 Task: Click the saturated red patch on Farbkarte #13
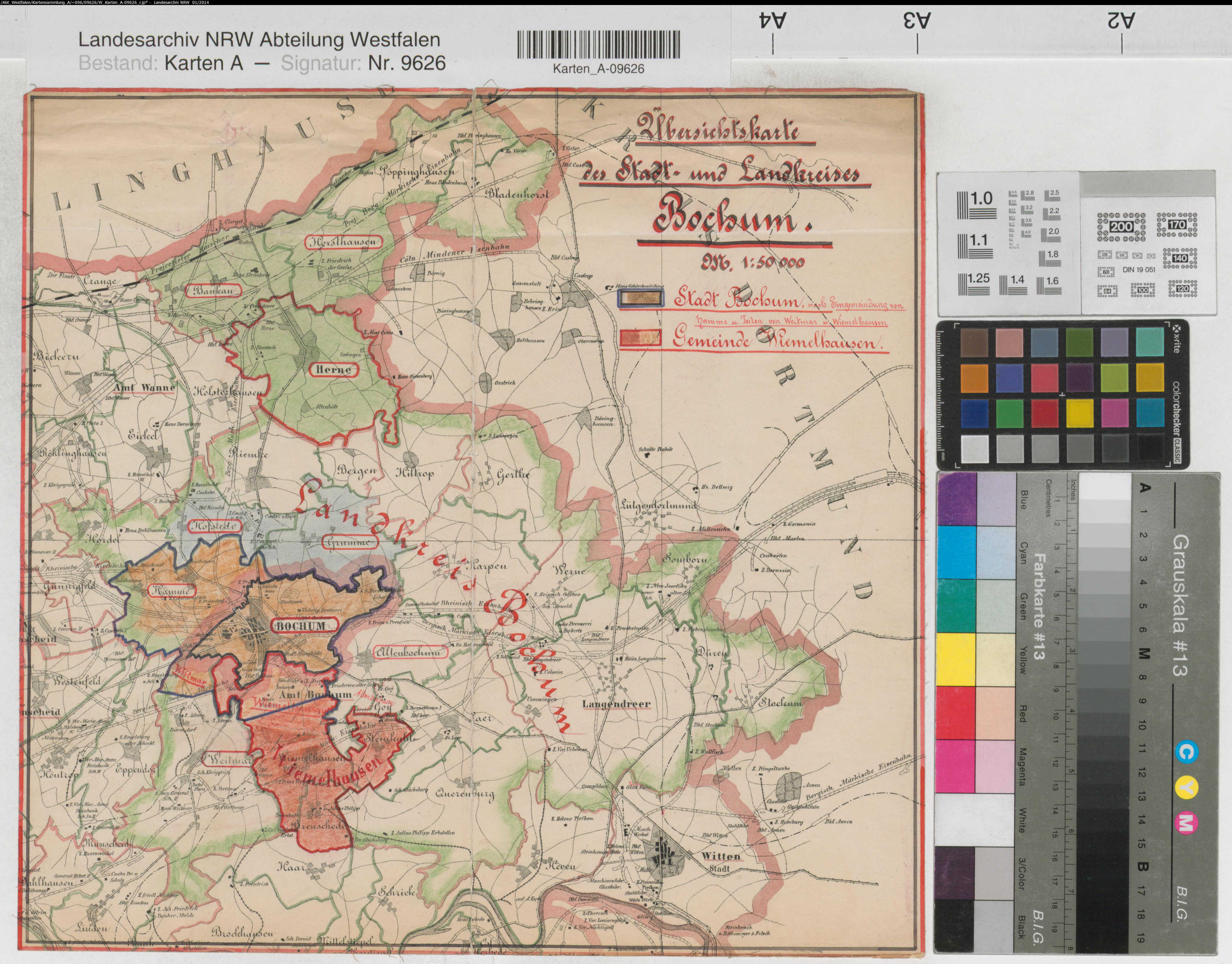957,713
